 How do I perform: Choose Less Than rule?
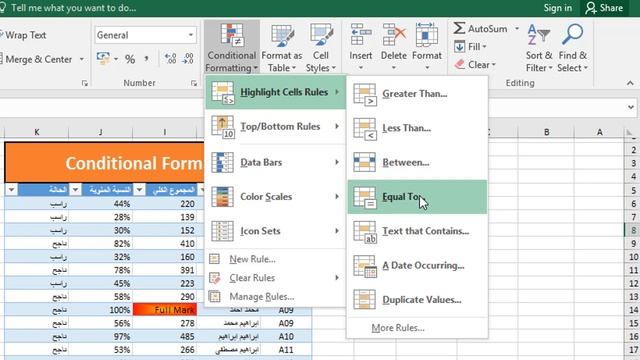[417, 128]
